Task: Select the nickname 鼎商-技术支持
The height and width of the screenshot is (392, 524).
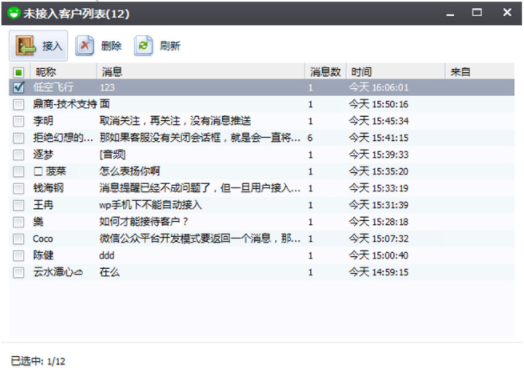Action: click(x=65, y=104)
